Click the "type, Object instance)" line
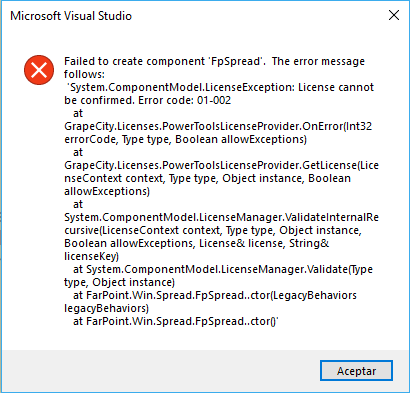Viewport: 410px width, 393px height. pyautogui.click(x=119, y=282)
